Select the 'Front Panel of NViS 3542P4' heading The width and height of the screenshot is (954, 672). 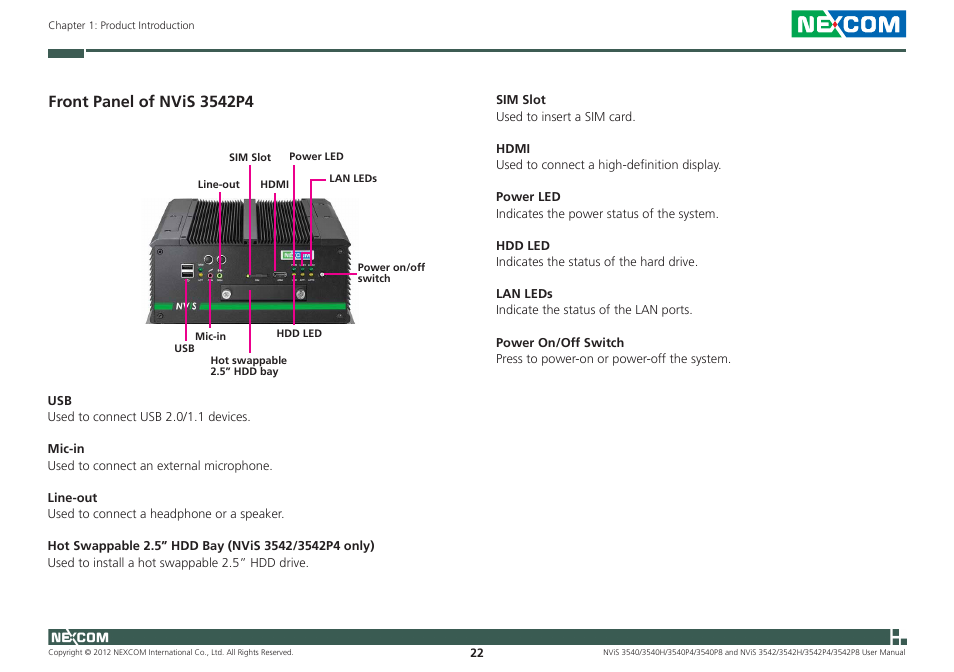coord(151,101)
